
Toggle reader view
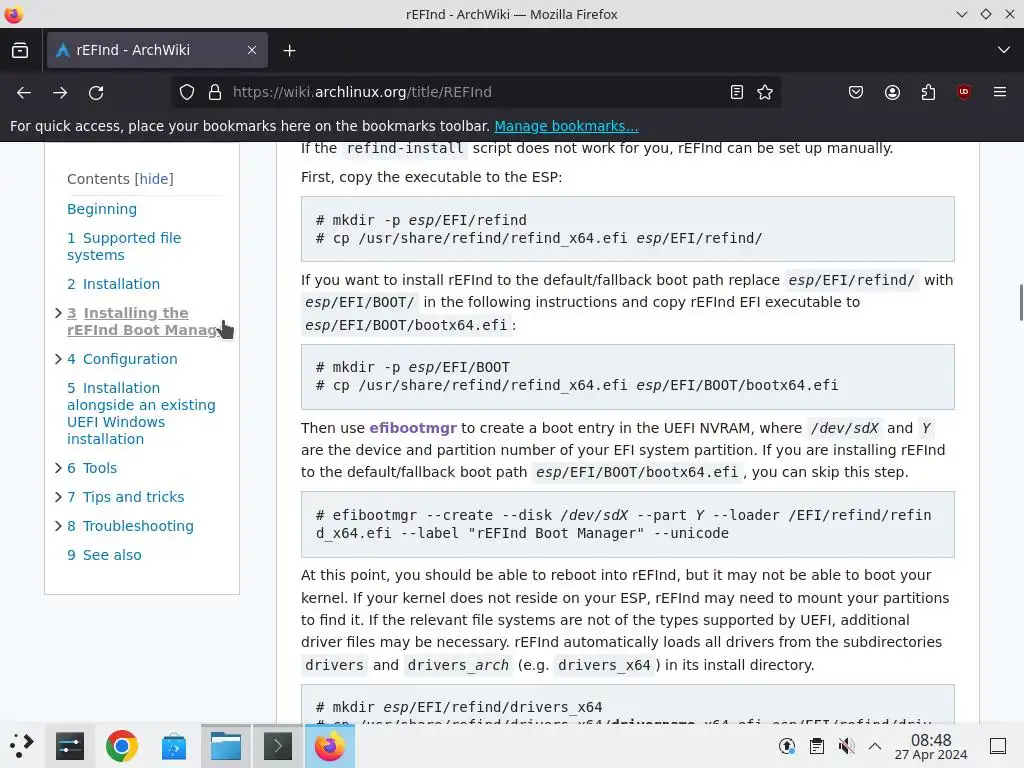coord(737,92)
